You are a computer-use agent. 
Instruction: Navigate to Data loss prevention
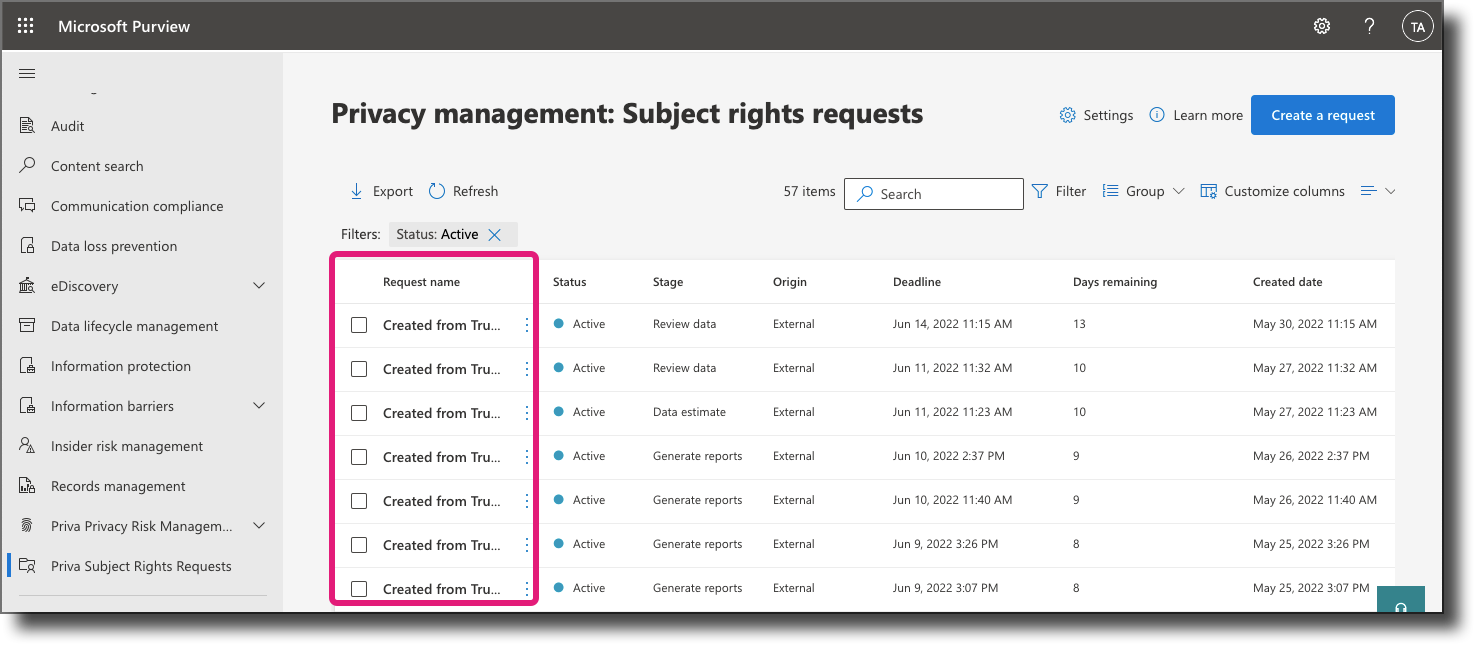tap(113, 245)
